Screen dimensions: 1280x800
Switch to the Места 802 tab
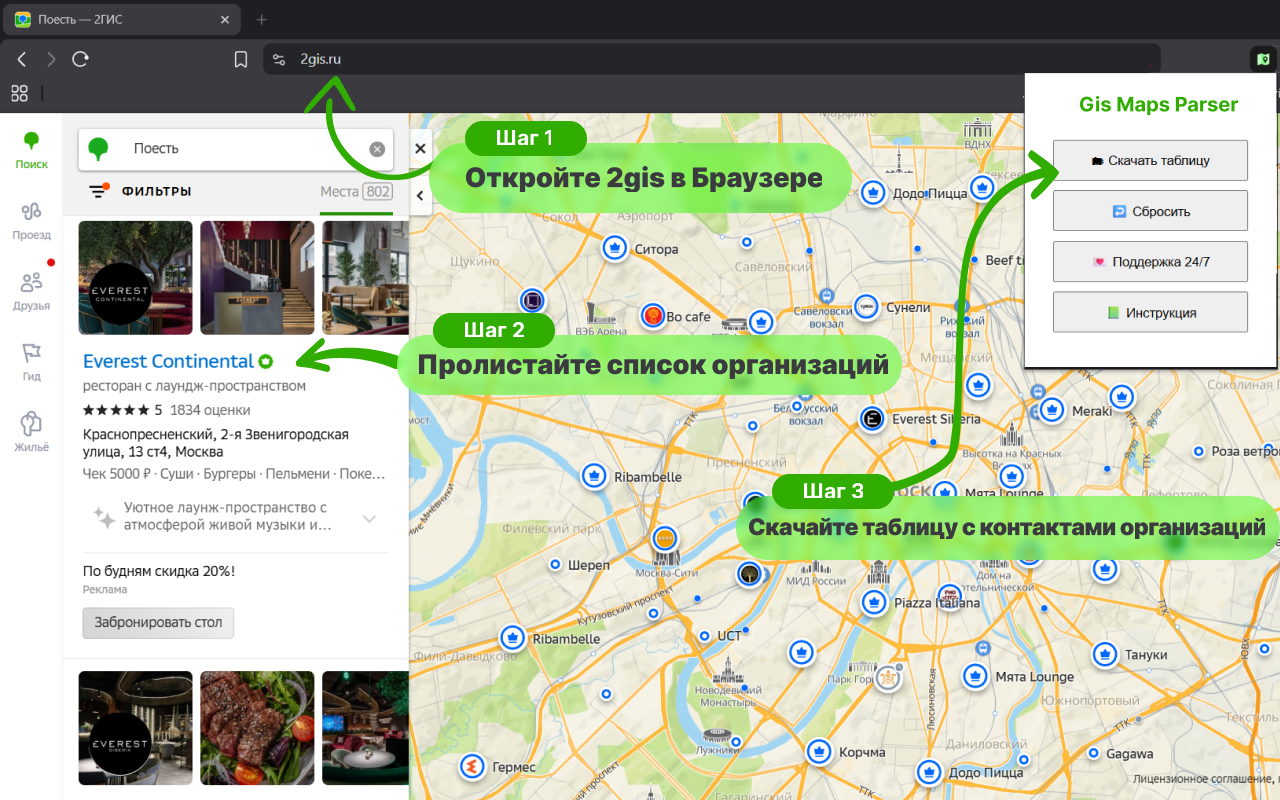[356, 192]
